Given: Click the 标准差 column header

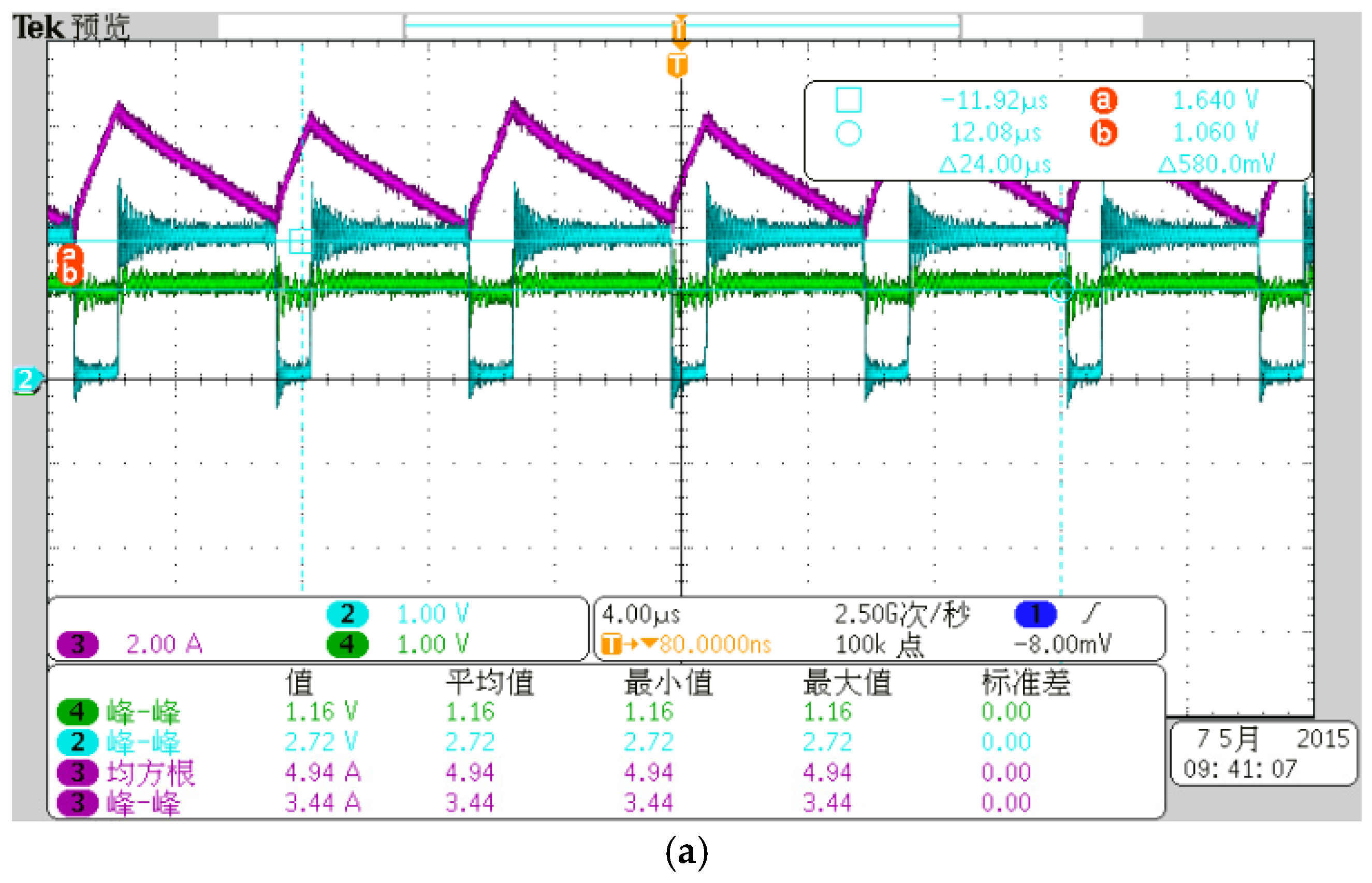Looking at the screenshot, I should (x=1026, y=682).
